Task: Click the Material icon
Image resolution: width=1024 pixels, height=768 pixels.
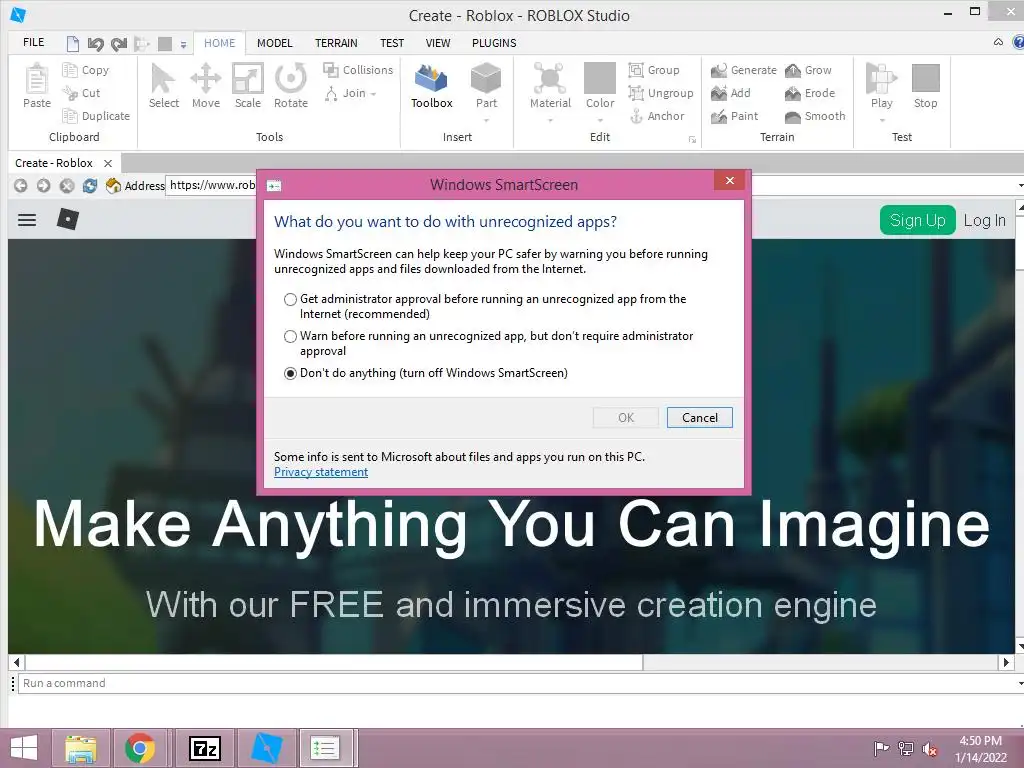Action: 550,78
